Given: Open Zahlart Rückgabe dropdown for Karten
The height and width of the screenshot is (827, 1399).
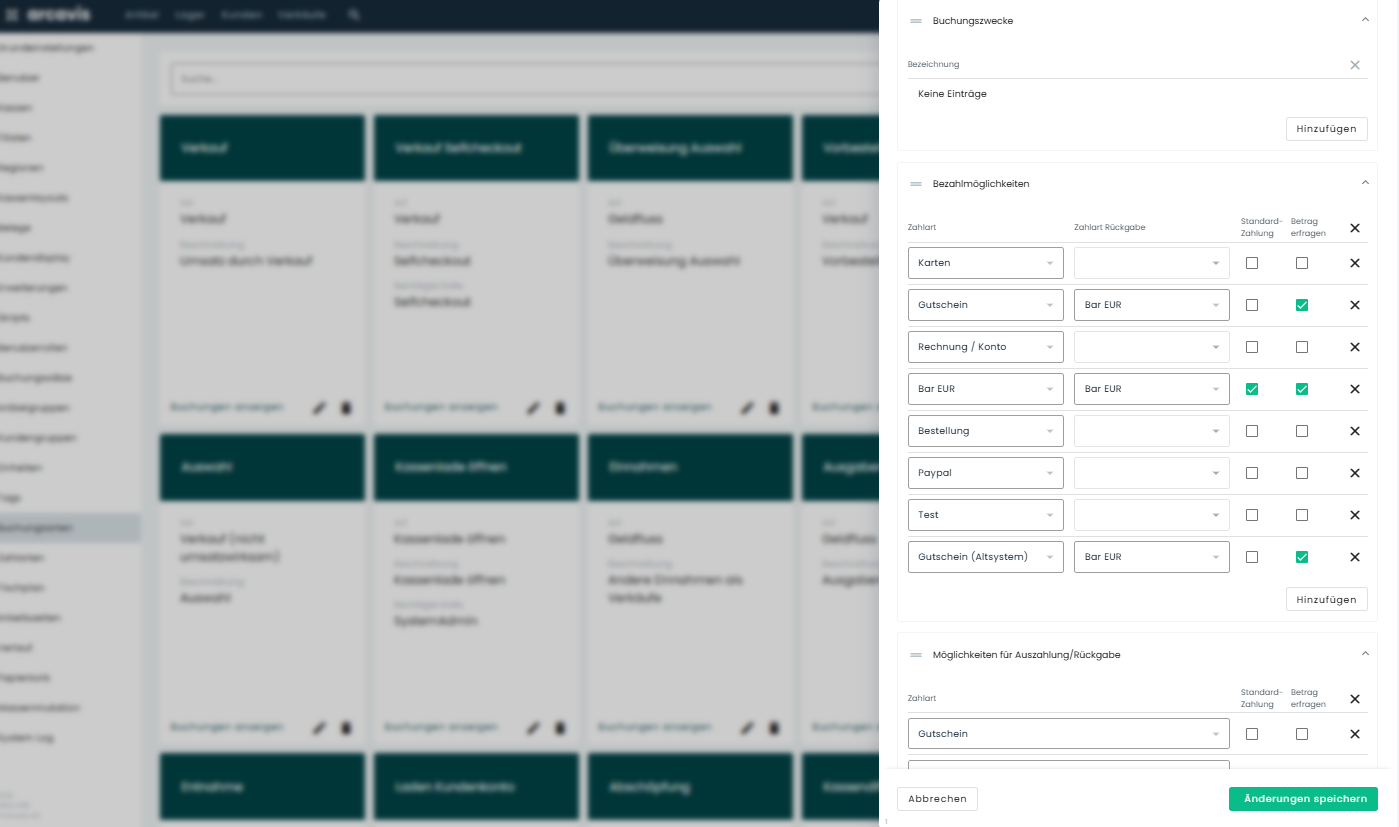Looking at the screenshot, I should point(1151,263).
